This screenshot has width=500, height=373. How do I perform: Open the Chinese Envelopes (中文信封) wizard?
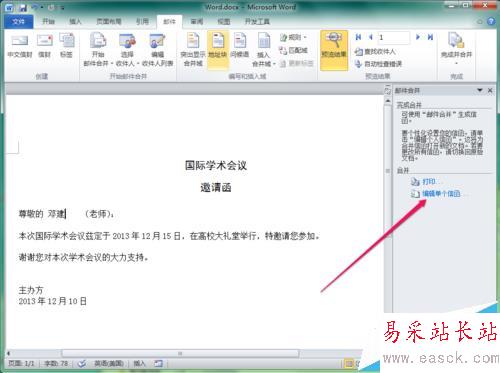coord(20,46)
